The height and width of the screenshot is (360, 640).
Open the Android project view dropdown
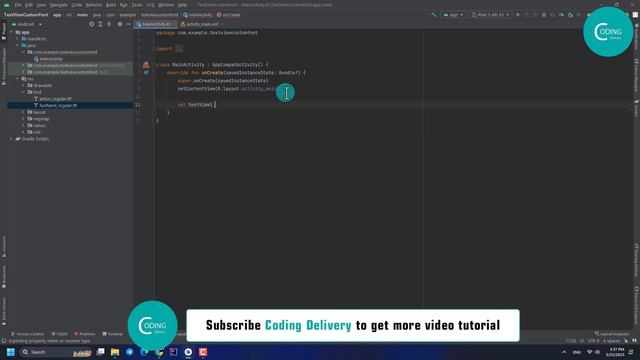pos(27,24)
